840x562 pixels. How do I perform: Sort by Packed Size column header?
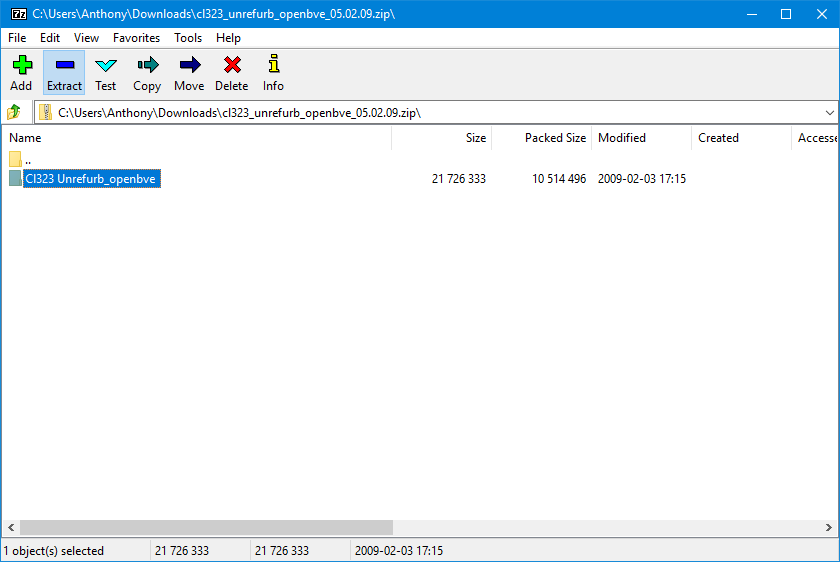coord(542,138)
